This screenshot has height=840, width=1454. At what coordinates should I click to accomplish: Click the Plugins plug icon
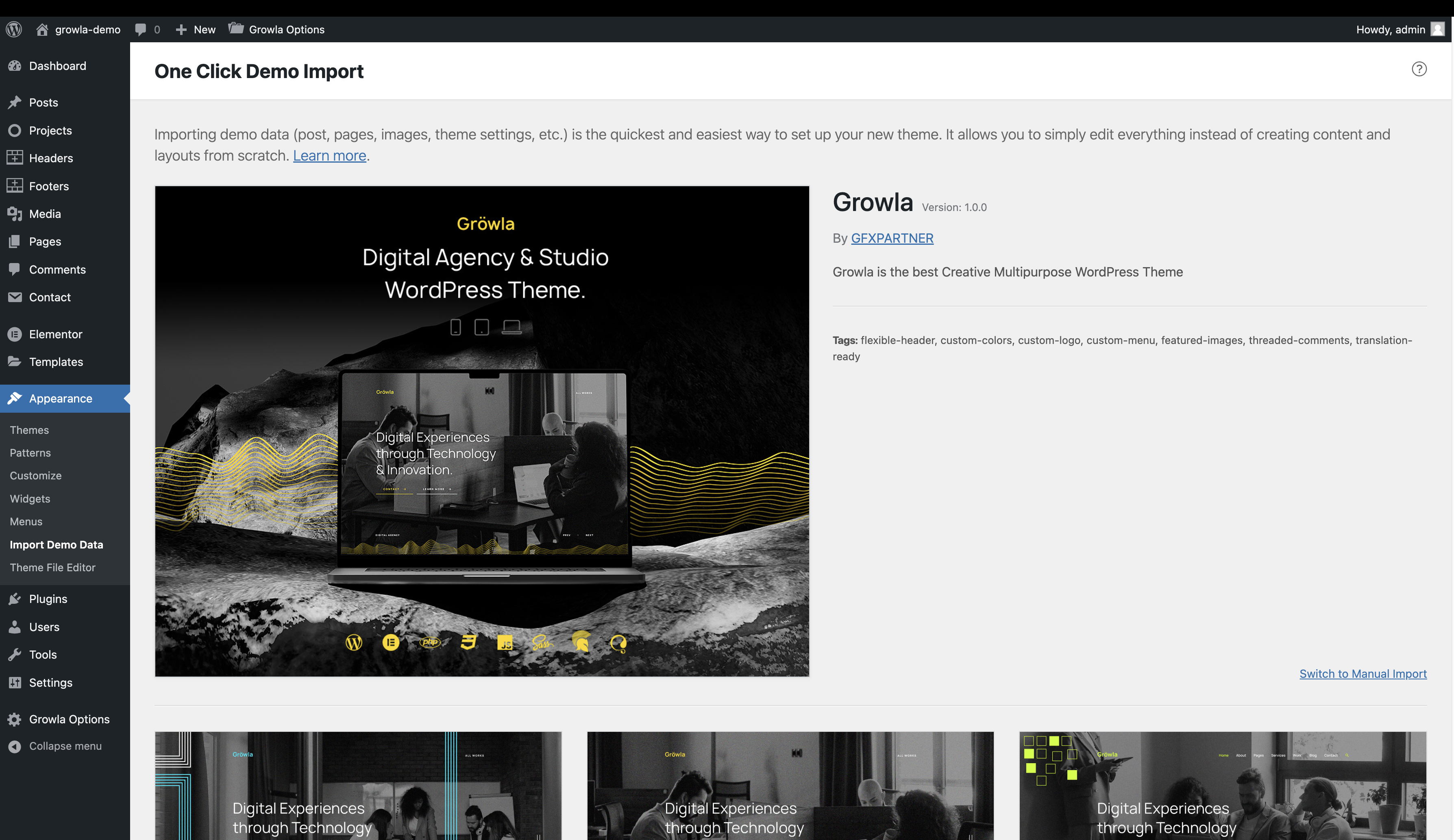point(15,599)
